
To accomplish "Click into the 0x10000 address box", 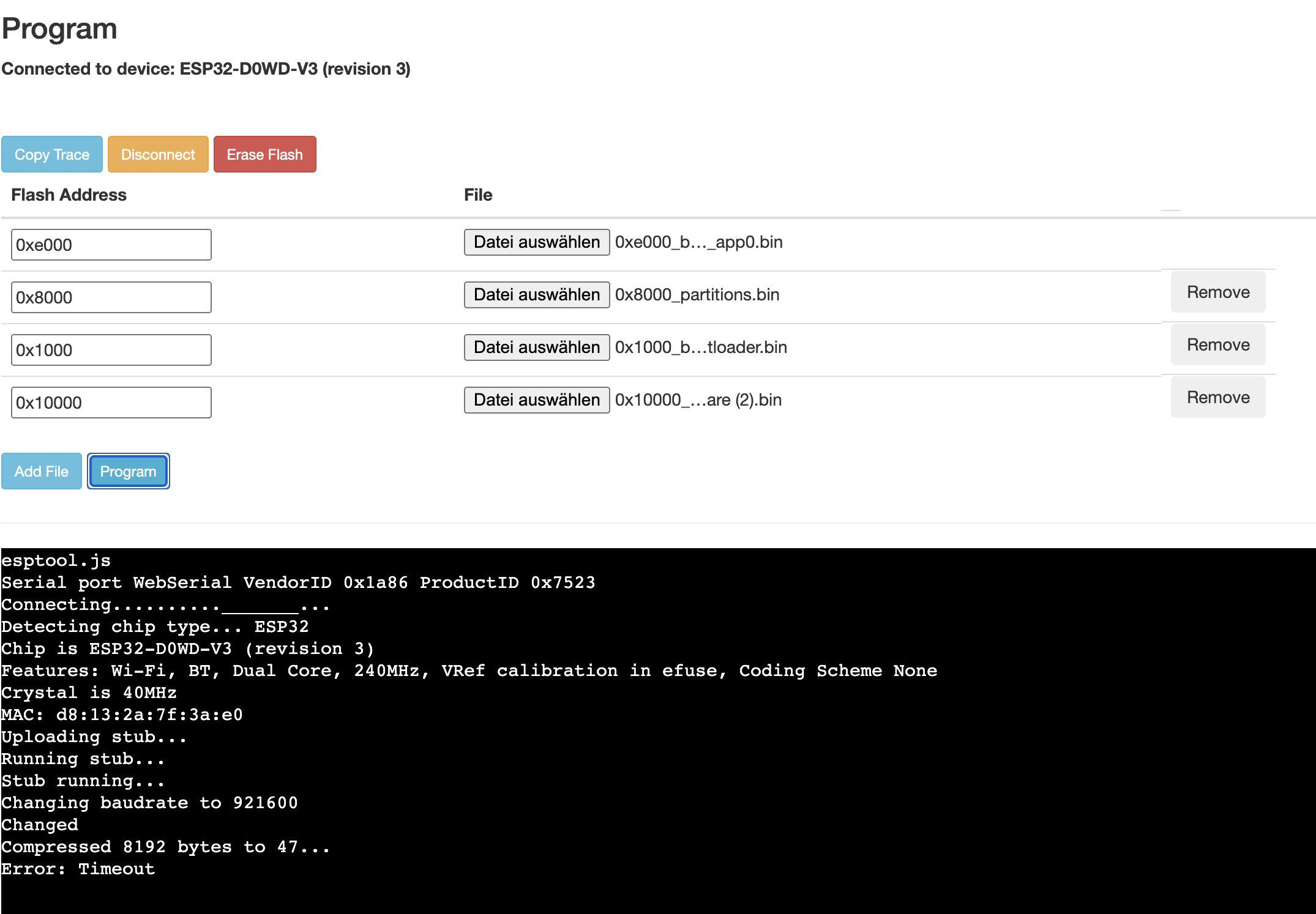I will coord(111,403).
